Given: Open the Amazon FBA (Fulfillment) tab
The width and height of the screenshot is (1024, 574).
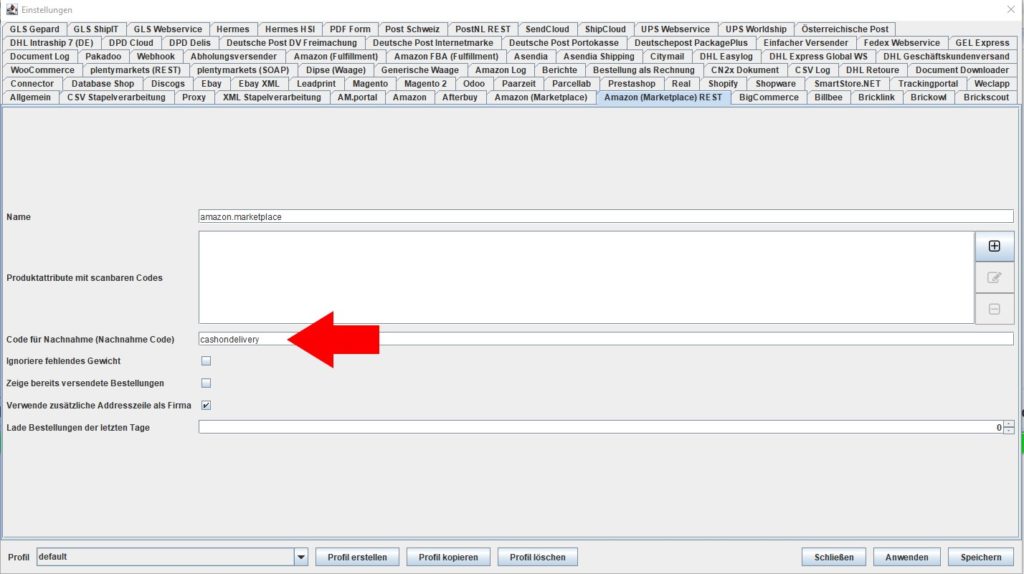Looking at the screenshot, I should coord(446,56).
